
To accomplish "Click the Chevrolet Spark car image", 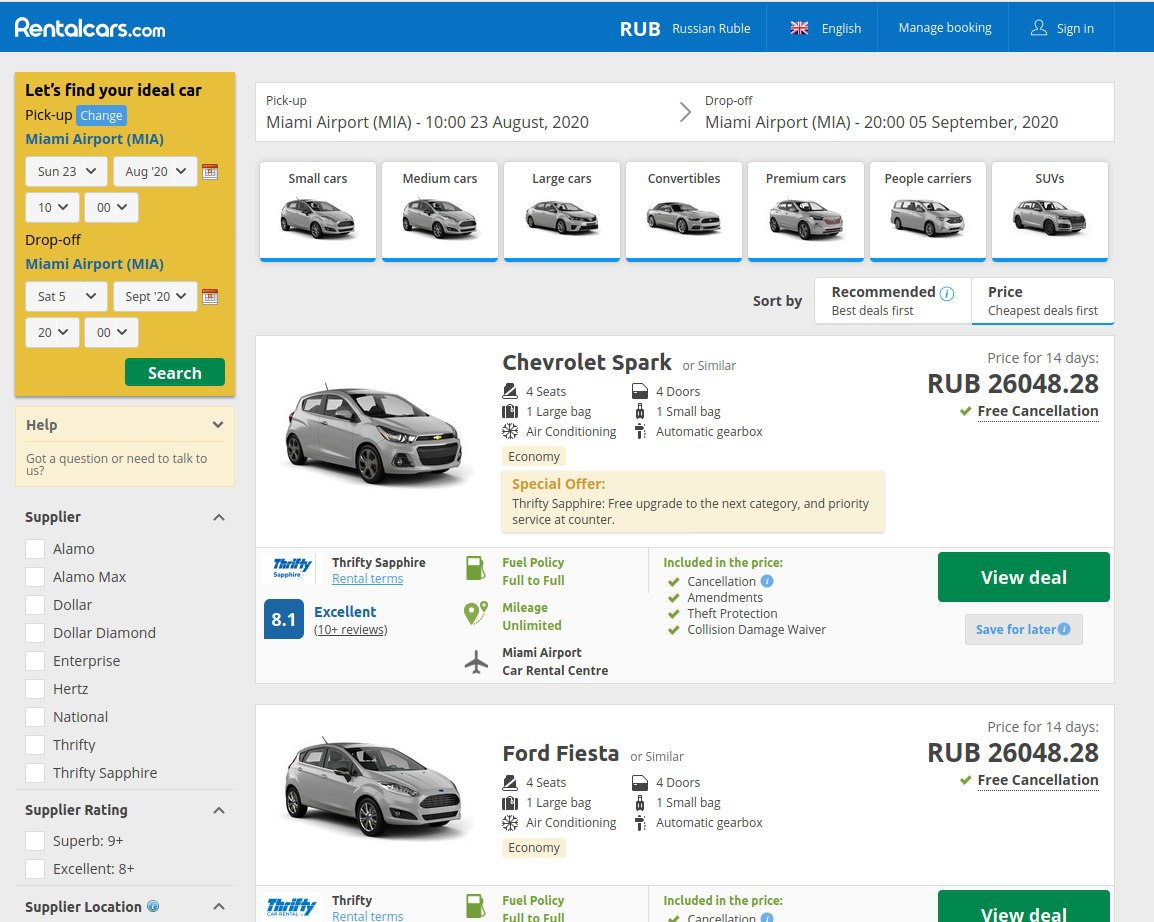I will pos(374,434).
